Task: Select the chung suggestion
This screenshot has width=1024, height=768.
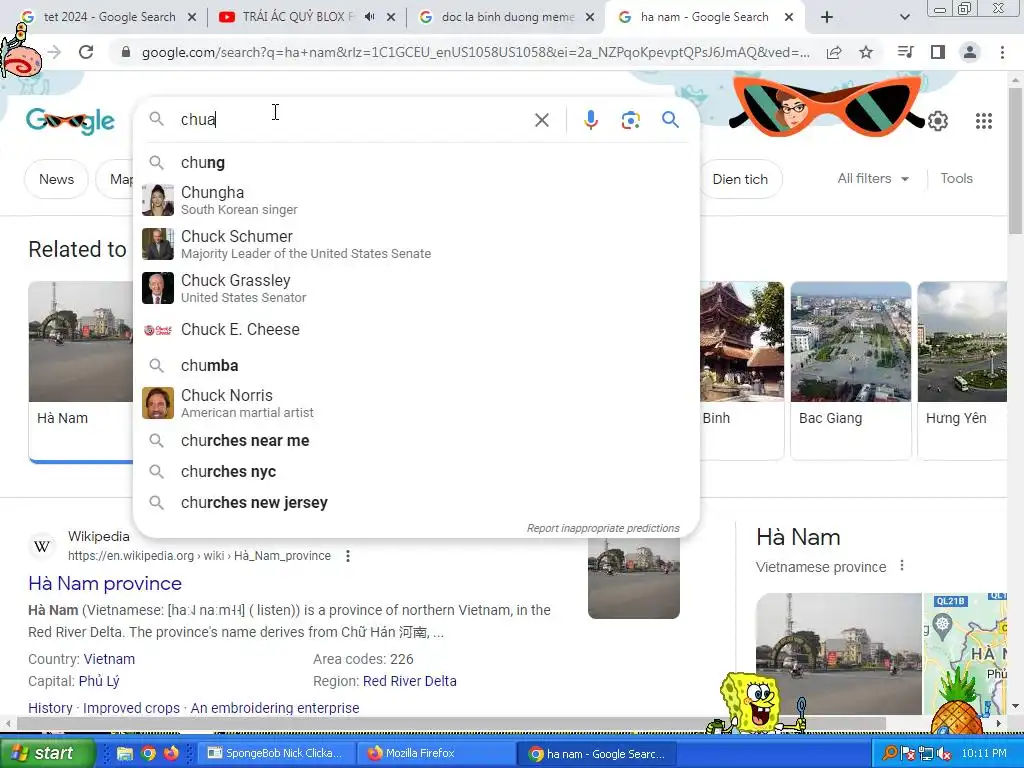Action: point(416,162)
